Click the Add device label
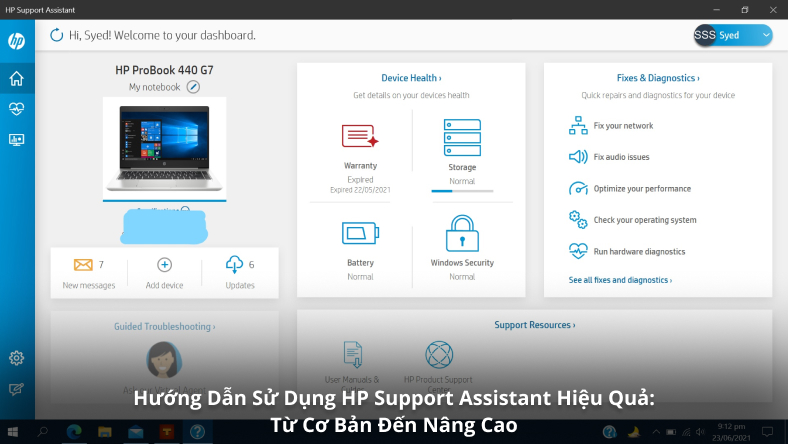788x444 pixels. click(x=164, y=285)
